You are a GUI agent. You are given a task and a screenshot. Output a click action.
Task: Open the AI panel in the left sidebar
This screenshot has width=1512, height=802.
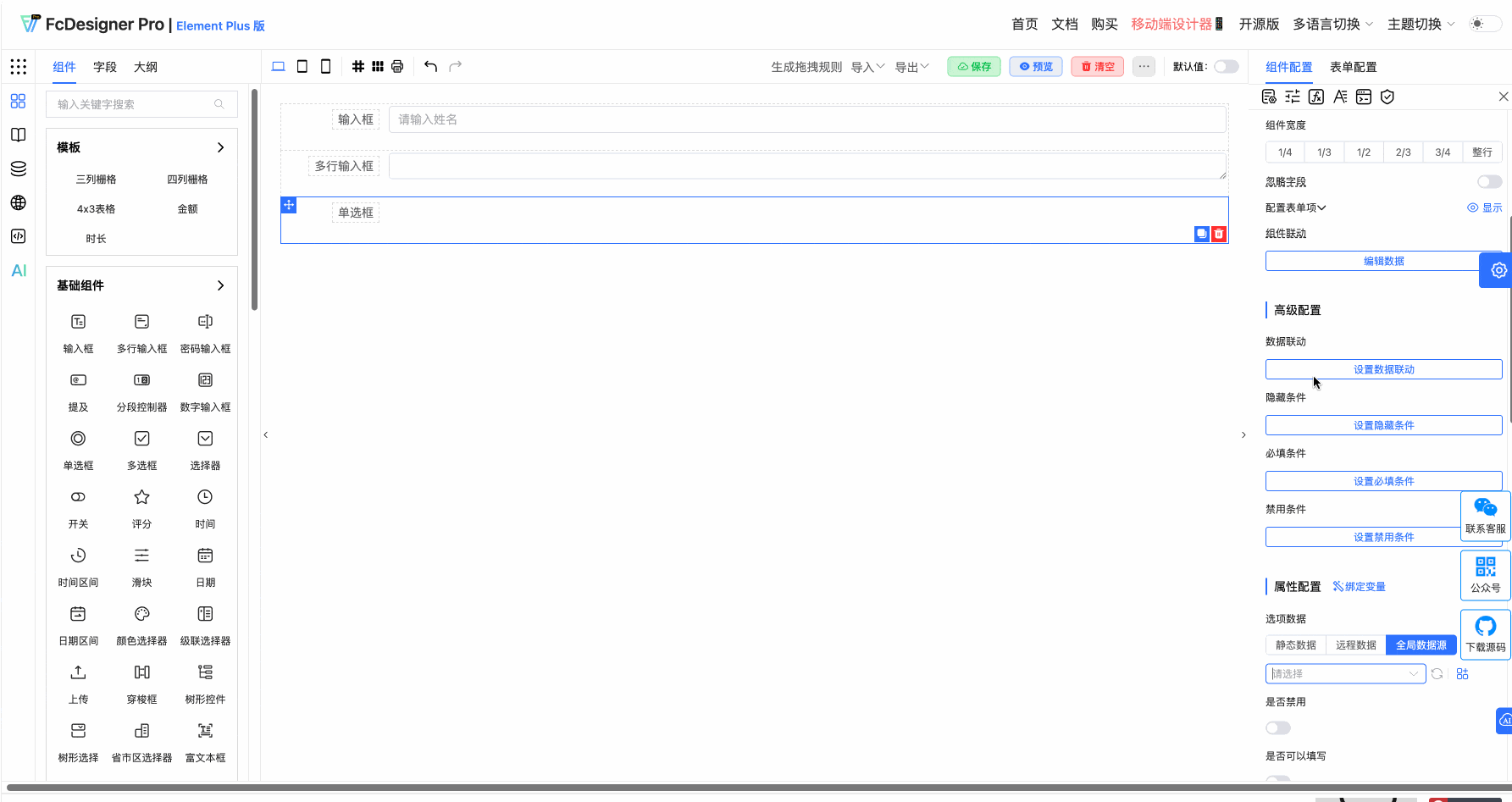click(x=18, y=270)
